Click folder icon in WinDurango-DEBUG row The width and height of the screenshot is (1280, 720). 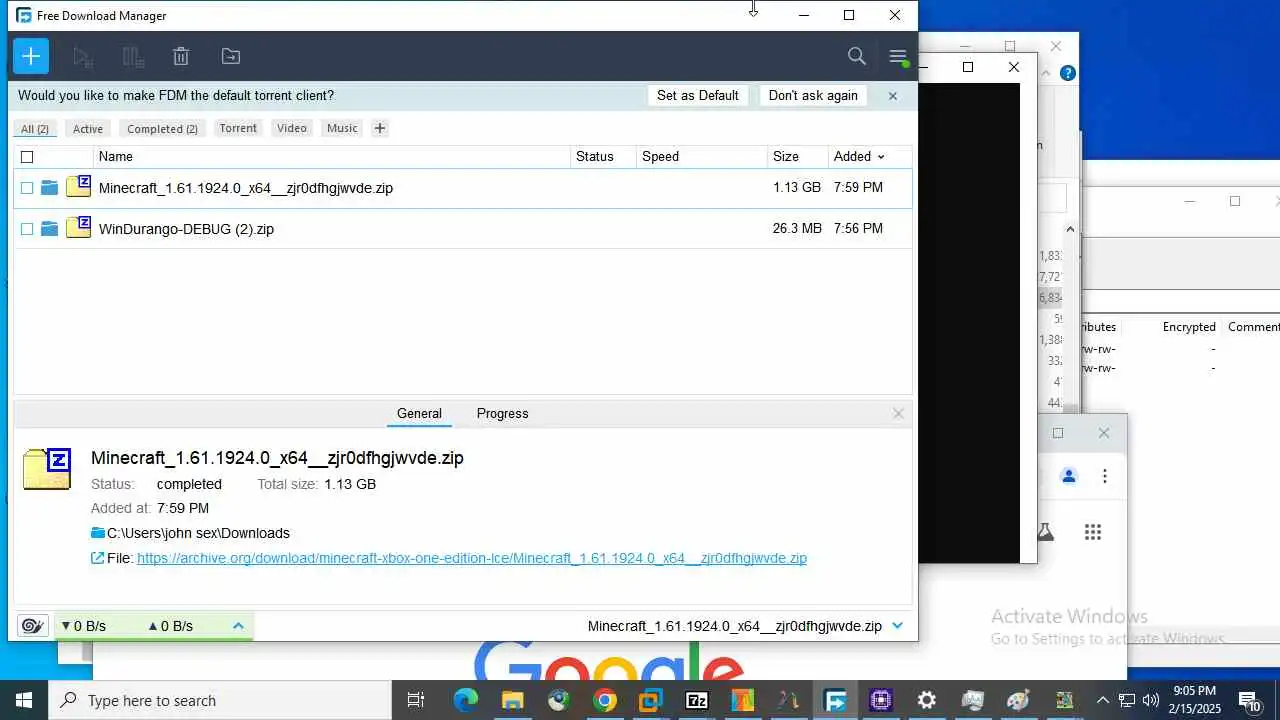49,229
